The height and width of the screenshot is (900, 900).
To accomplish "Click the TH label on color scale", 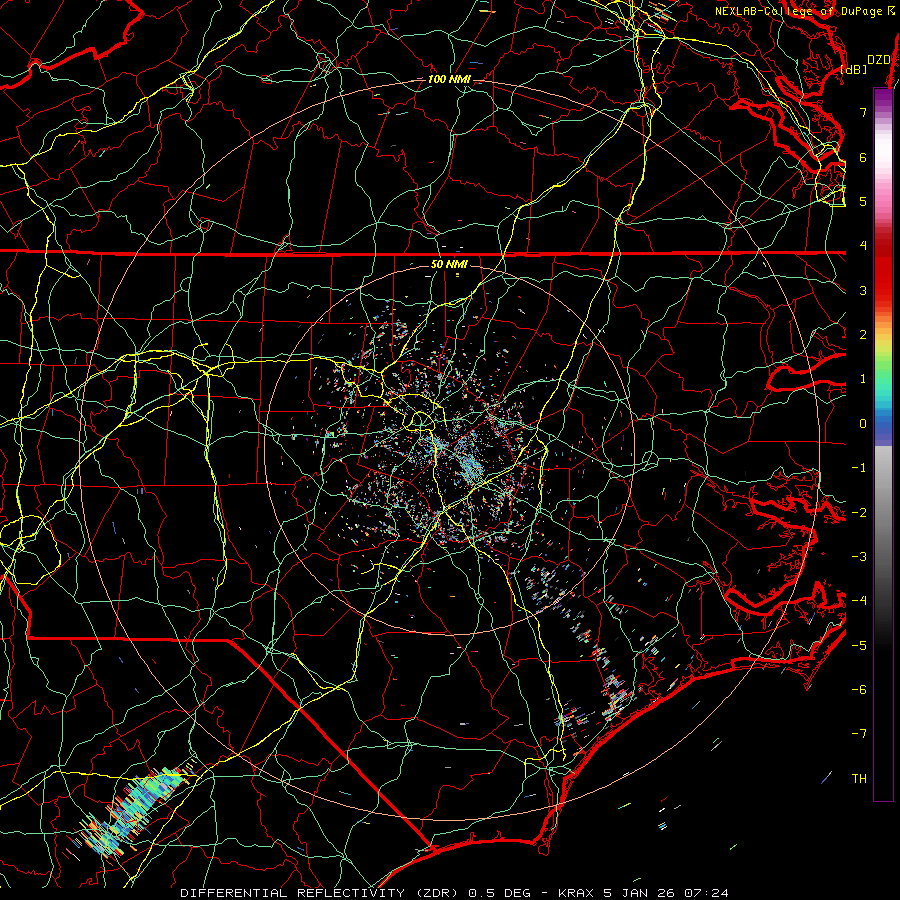I will 859,778.
